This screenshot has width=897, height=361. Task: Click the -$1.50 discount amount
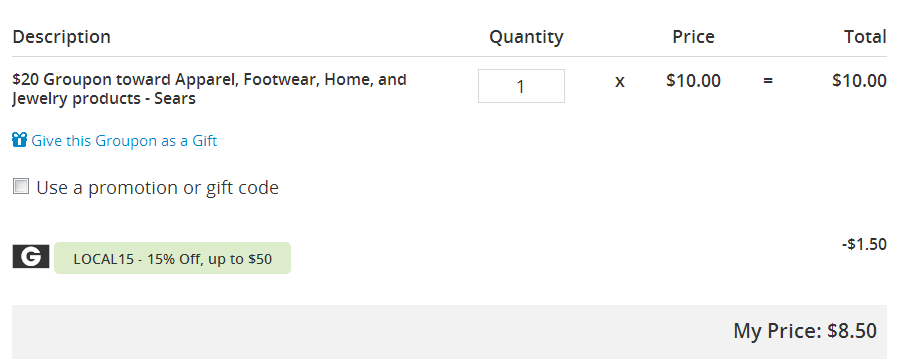pos(864,244)
